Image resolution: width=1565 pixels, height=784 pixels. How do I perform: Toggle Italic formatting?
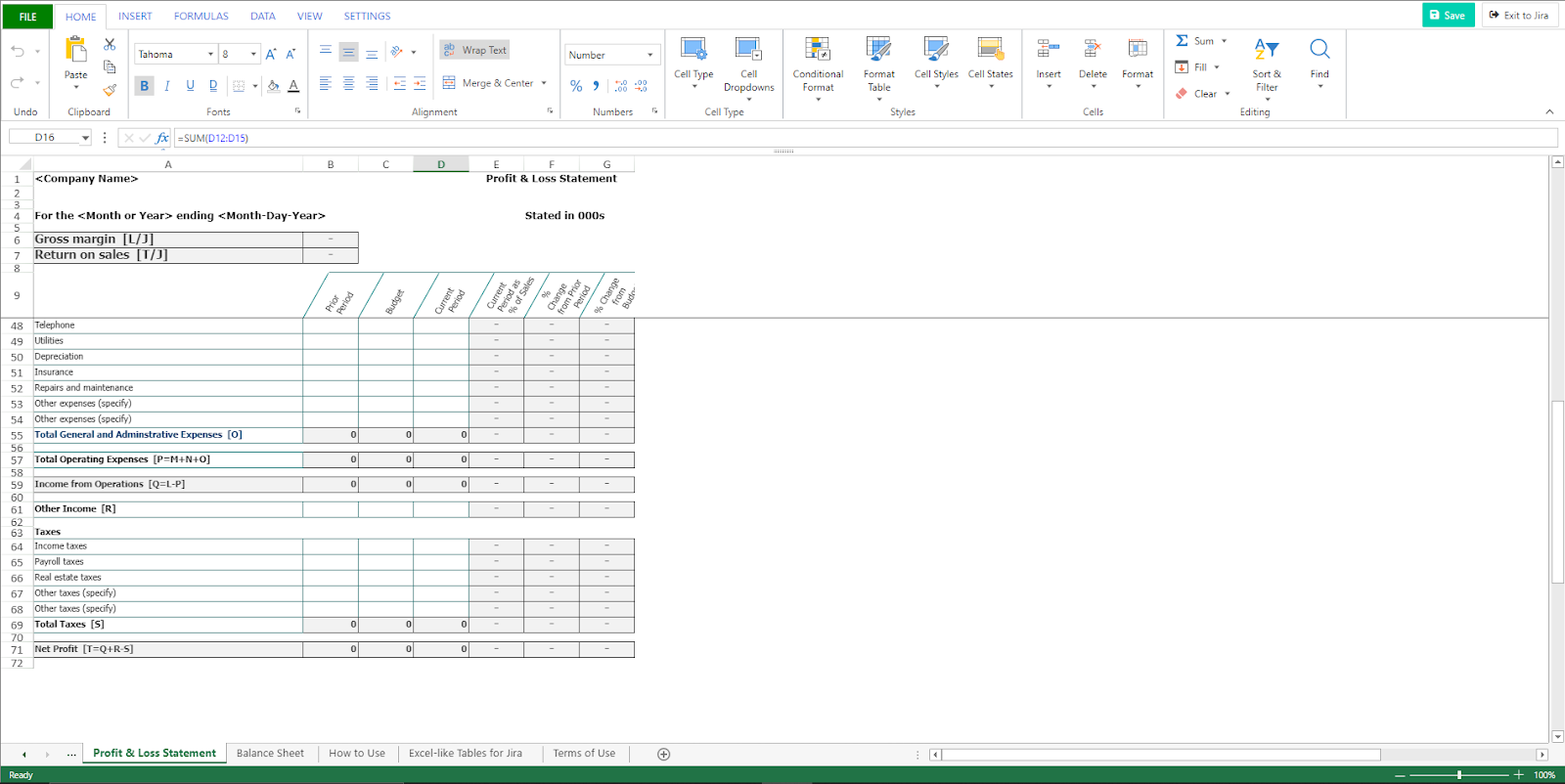167,86
